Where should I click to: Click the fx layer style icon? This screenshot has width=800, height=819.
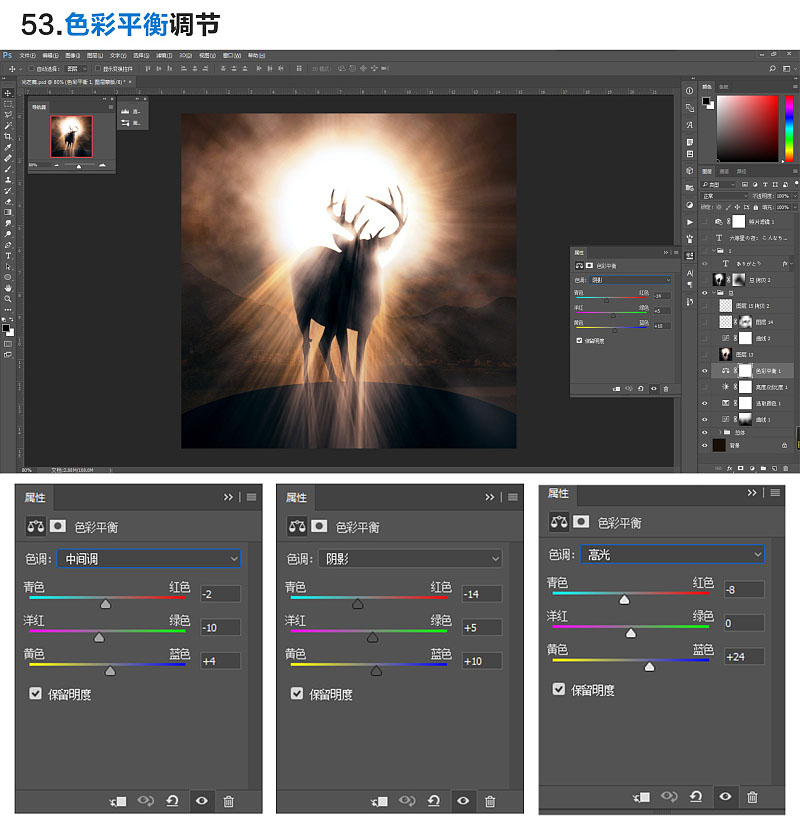(x=730, y=469)
